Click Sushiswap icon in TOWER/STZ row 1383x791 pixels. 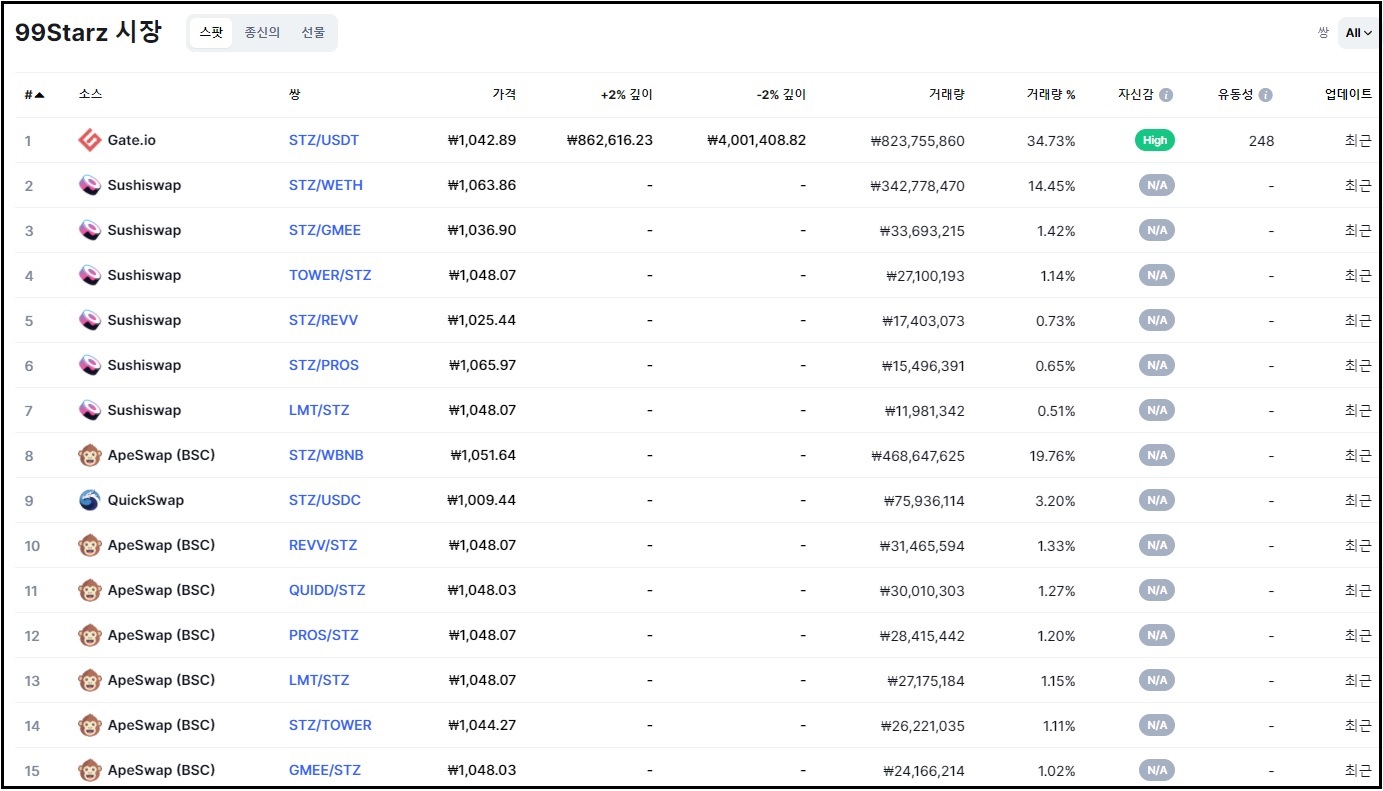click(x=90, y=275)
